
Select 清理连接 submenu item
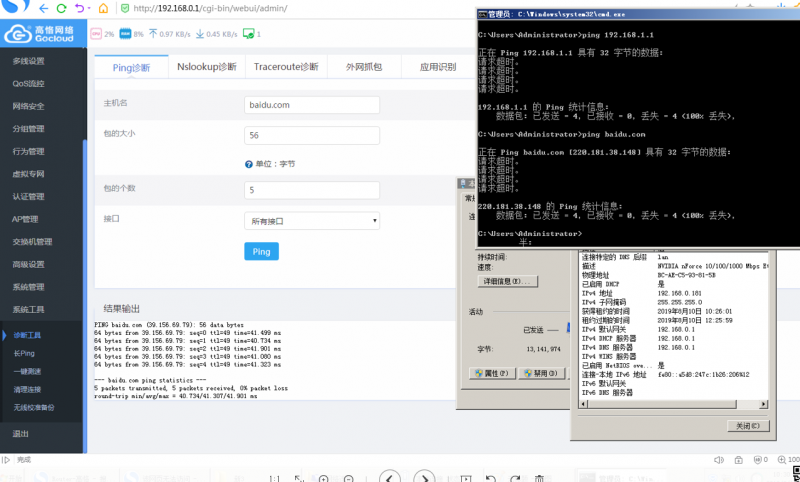click(27, 389)
